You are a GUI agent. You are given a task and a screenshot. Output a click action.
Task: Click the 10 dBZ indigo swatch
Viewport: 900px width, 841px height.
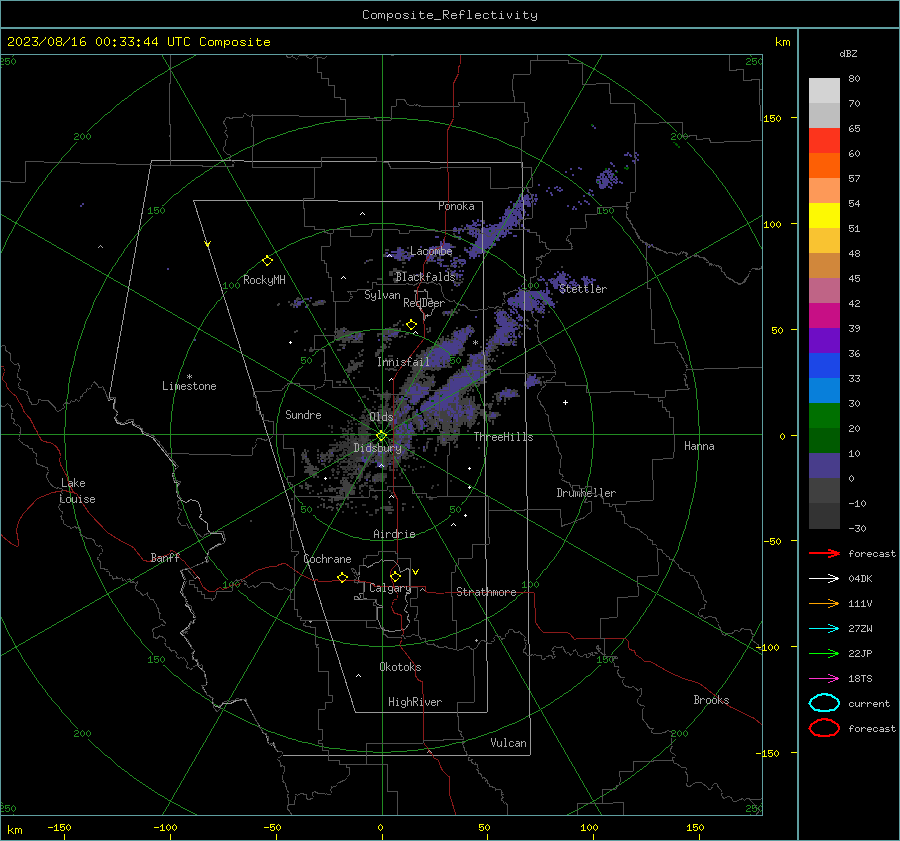[x=824, y=466]
